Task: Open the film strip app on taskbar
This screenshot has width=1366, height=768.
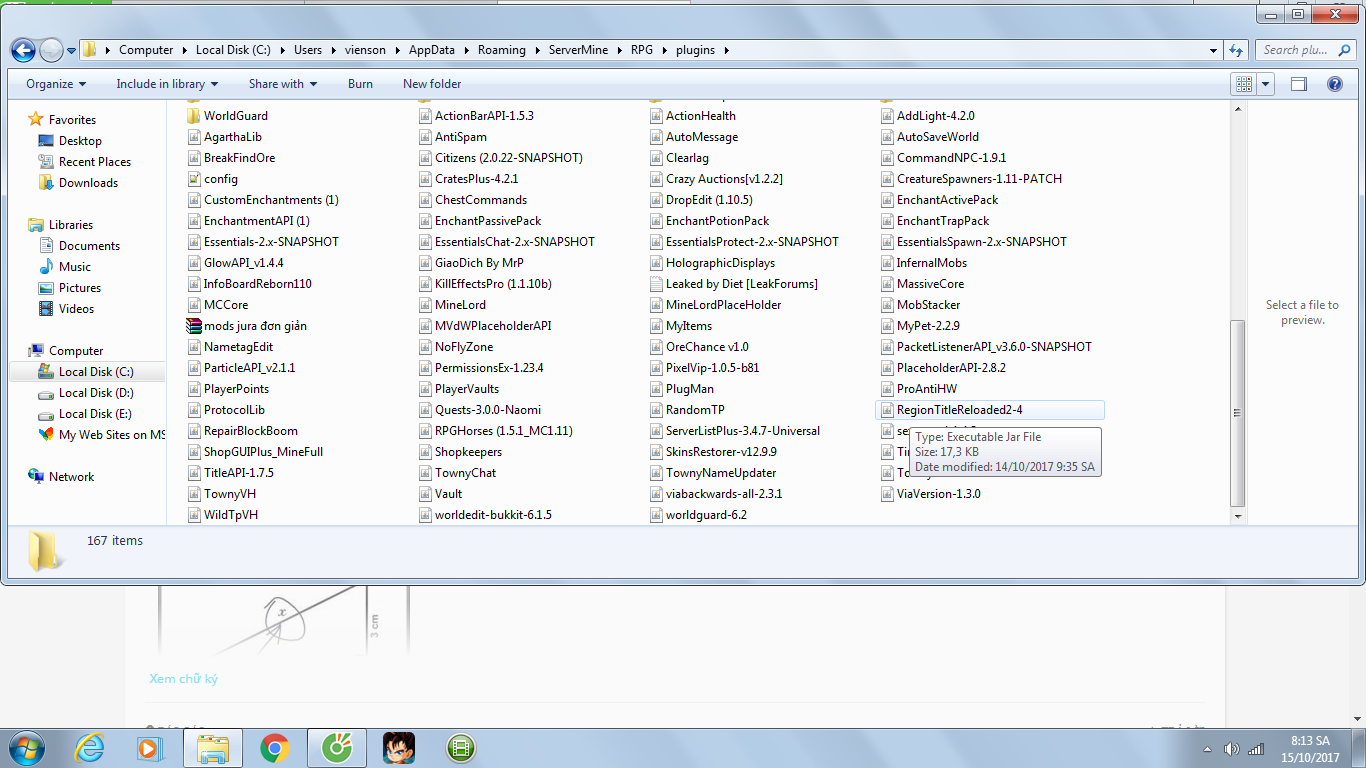Action: tap(461, 747)
